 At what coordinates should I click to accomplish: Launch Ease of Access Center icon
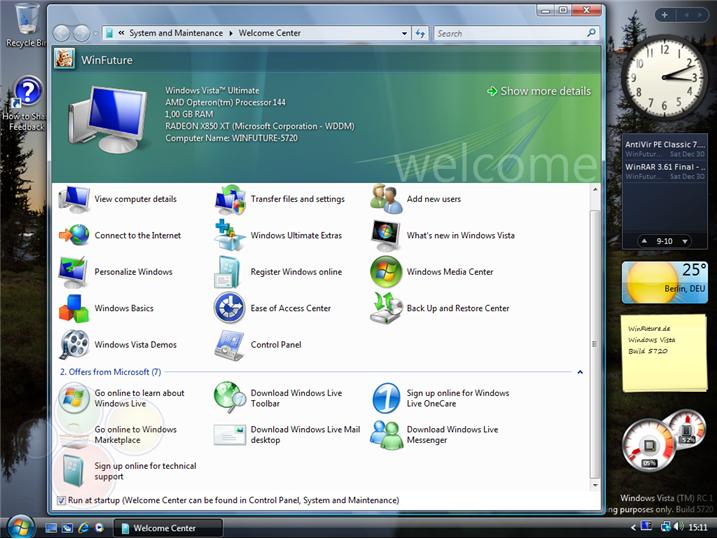point(229,308)
